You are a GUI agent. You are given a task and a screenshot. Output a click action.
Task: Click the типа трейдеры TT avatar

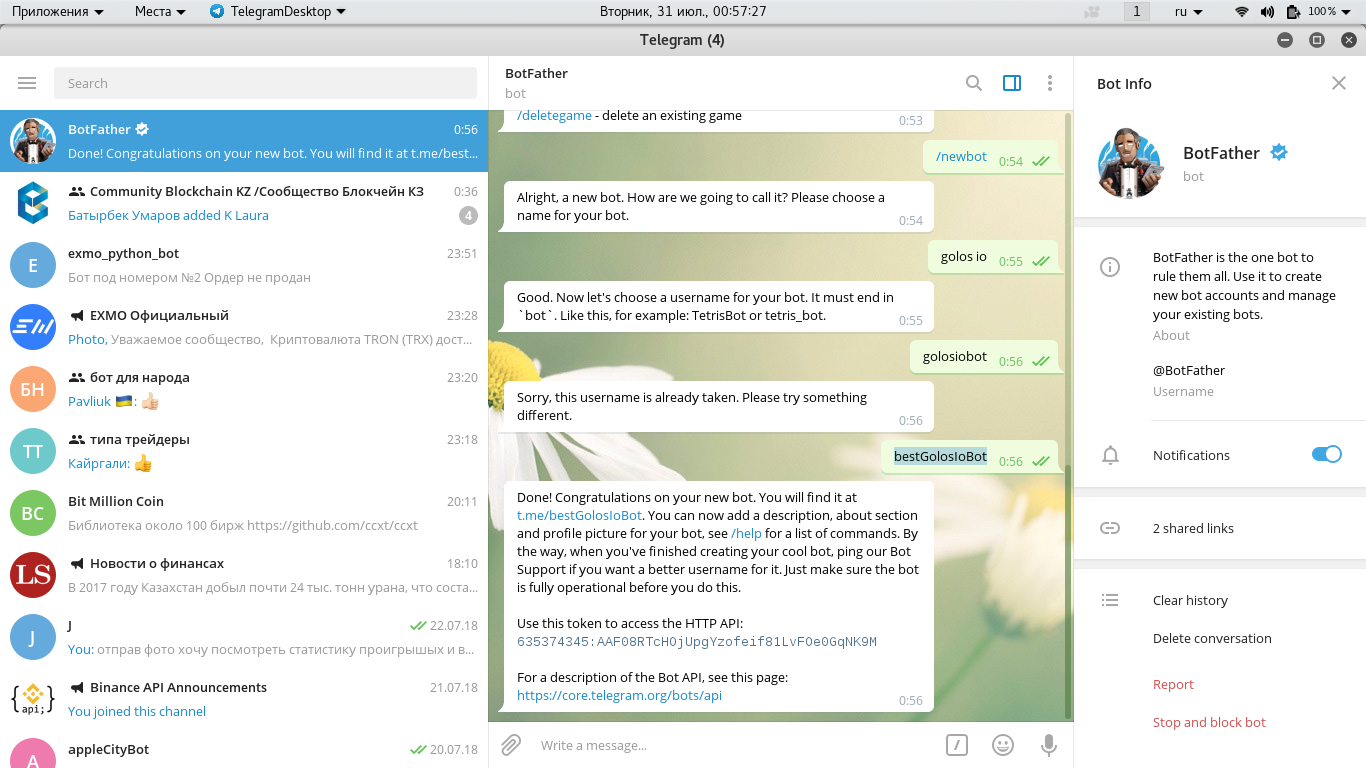coord(33,451)
